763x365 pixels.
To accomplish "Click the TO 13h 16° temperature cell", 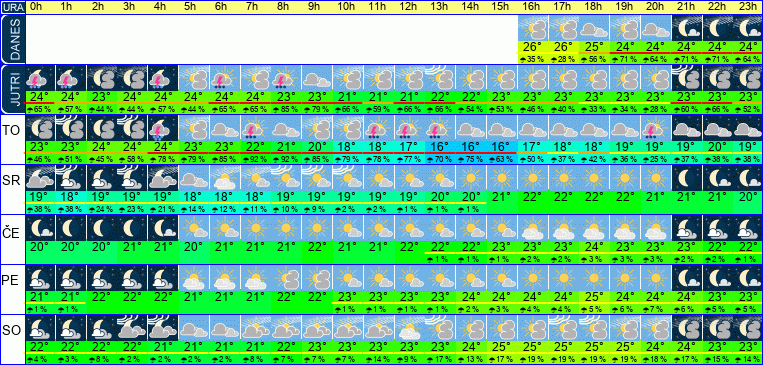I will pos(439,146).
